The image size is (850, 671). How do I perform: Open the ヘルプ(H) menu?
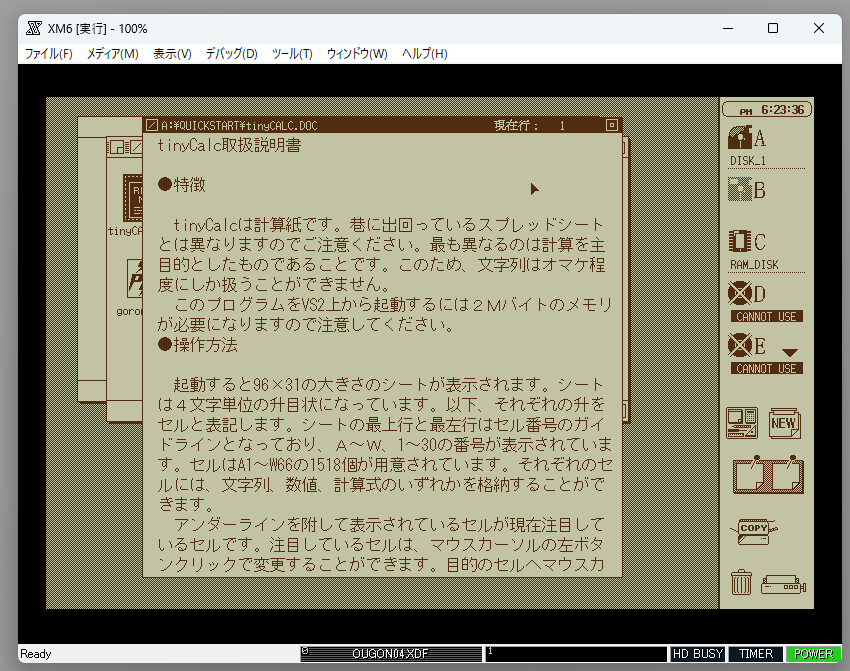(424, 54)
